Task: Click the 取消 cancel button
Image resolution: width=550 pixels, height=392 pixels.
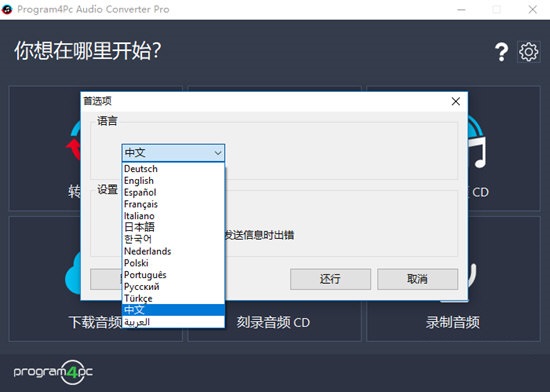Action: pyautogui.click(x=417, y=279)
